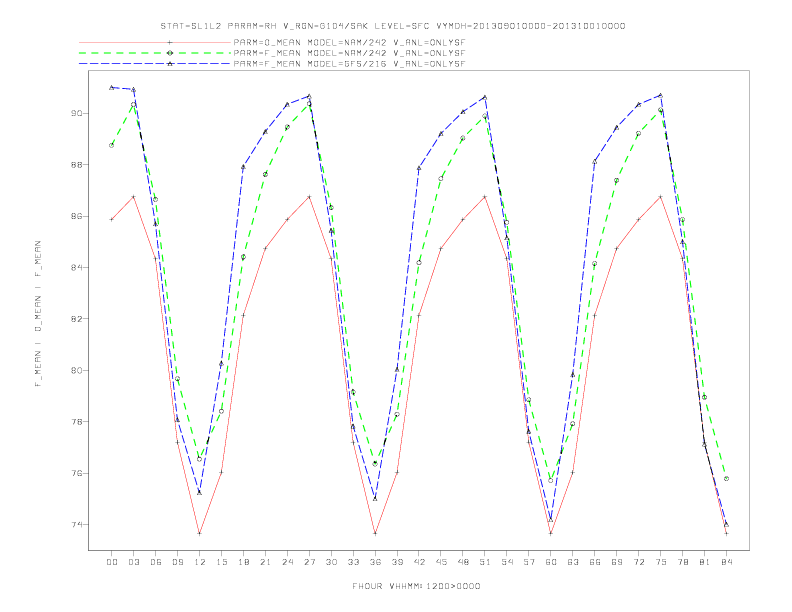The height and width of the screenshot is (612, 792).
Task: Click the x-axis tick label 36
Action: 375,562
